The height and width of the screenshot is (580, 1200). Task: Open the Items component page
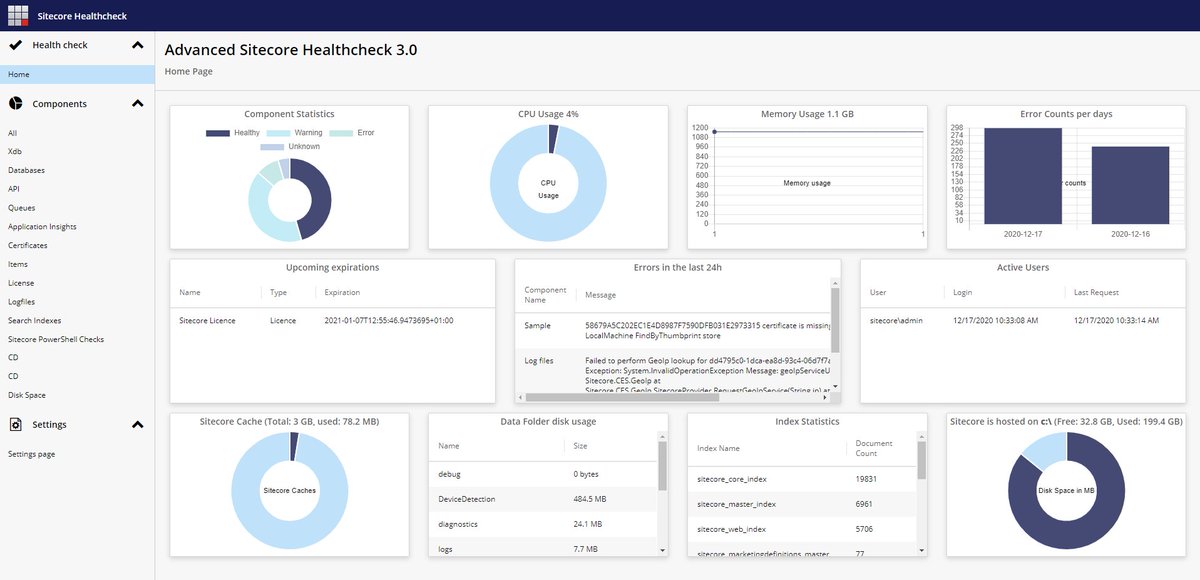pyautogui.click(x=18, y=264)
